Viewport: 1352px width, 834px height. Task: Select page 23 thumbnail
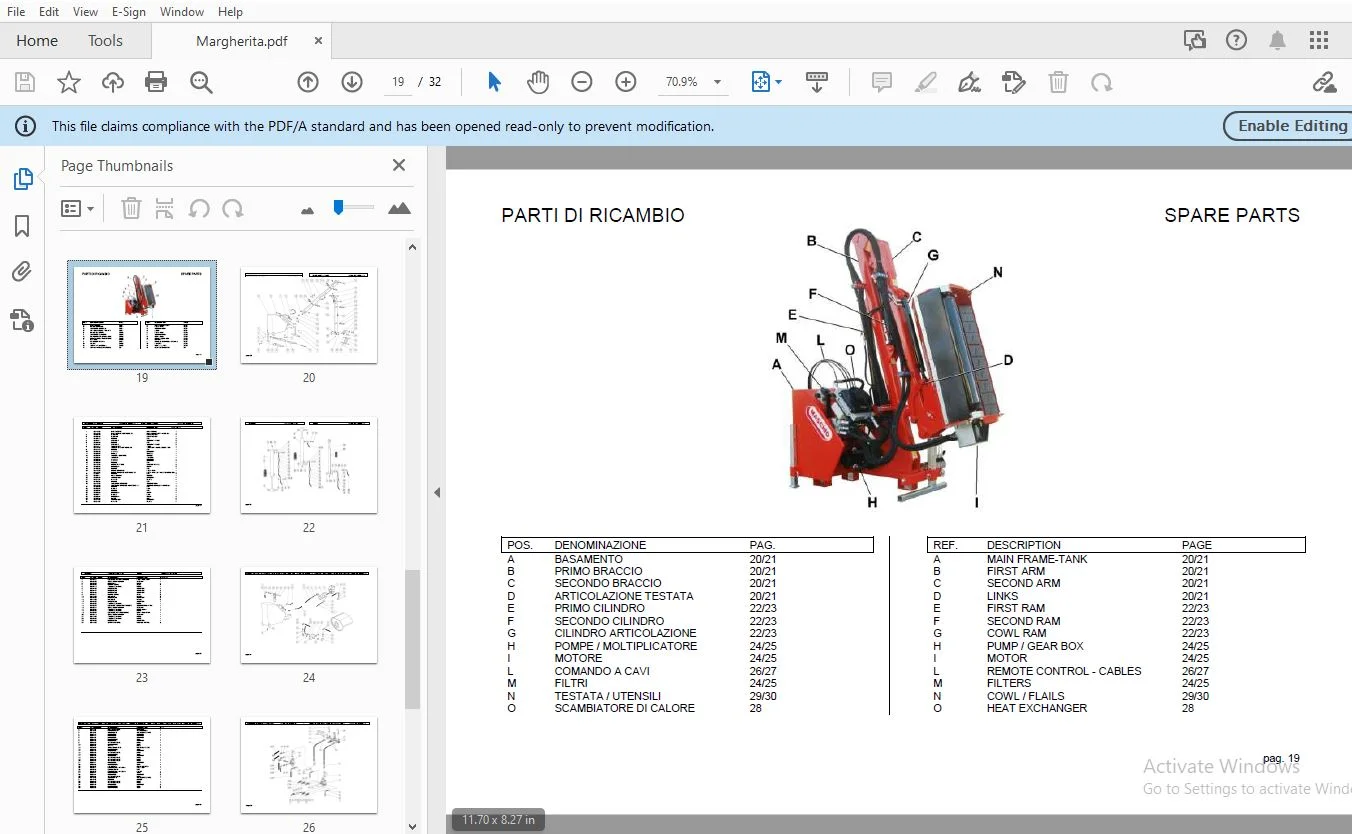click(x=142, y=616)
